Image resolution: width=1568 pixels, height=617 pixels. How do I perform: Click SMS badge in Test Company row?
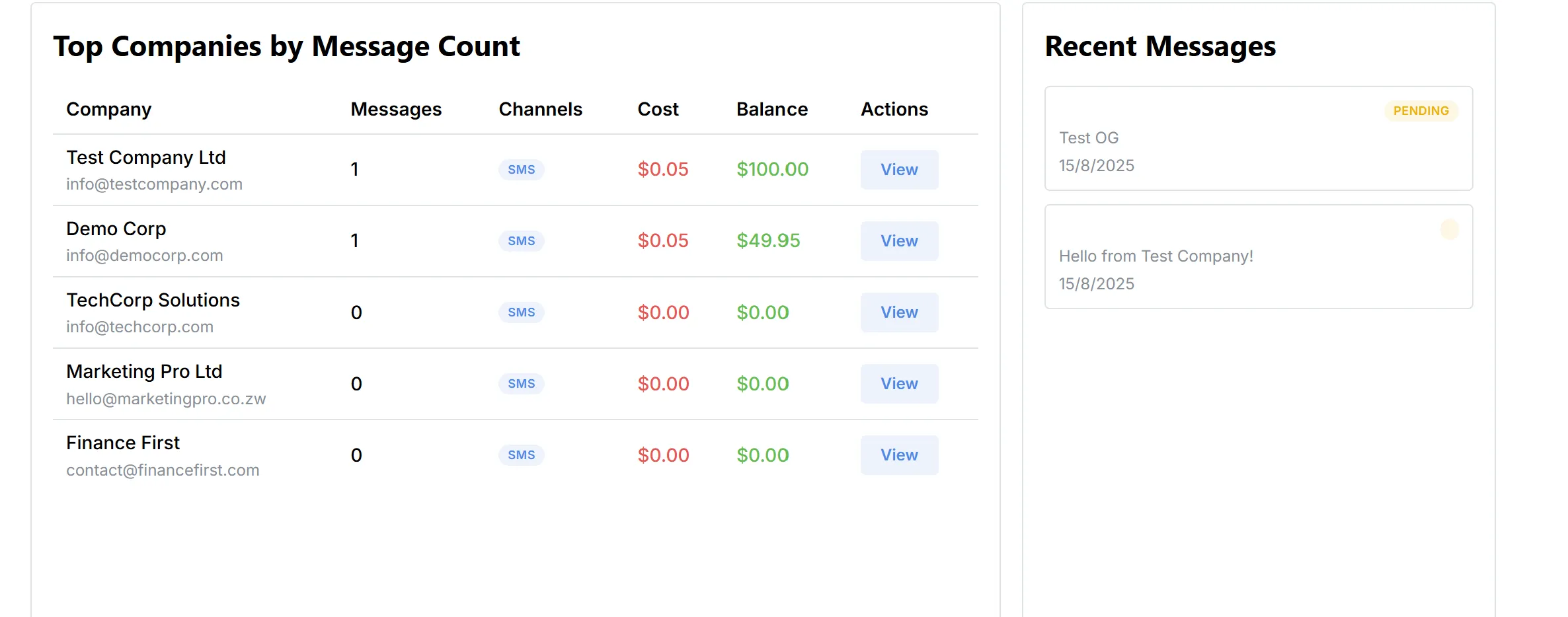coord(521,170)
